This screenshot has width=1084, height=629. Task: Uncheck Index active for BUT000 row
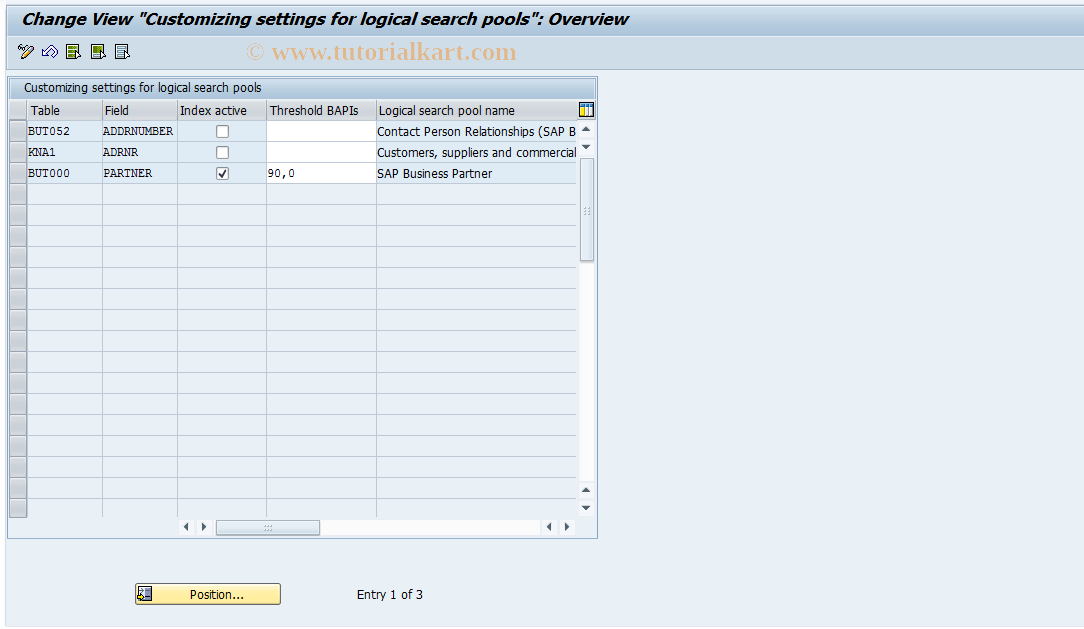click(x=222, y=173)
